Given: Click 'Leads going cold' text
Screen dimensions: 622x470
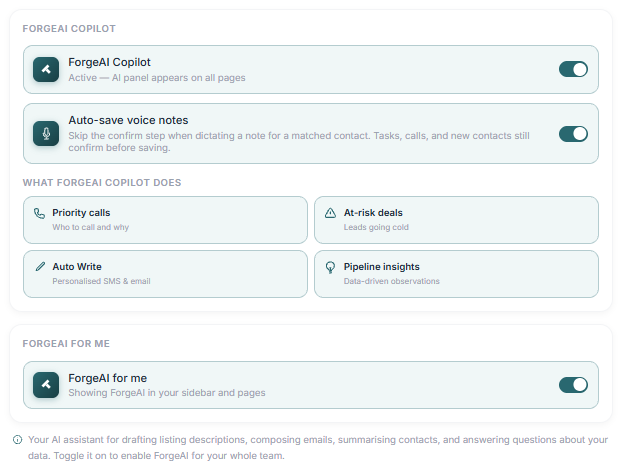Looking at the screenshot, I should tap(376, 227).
